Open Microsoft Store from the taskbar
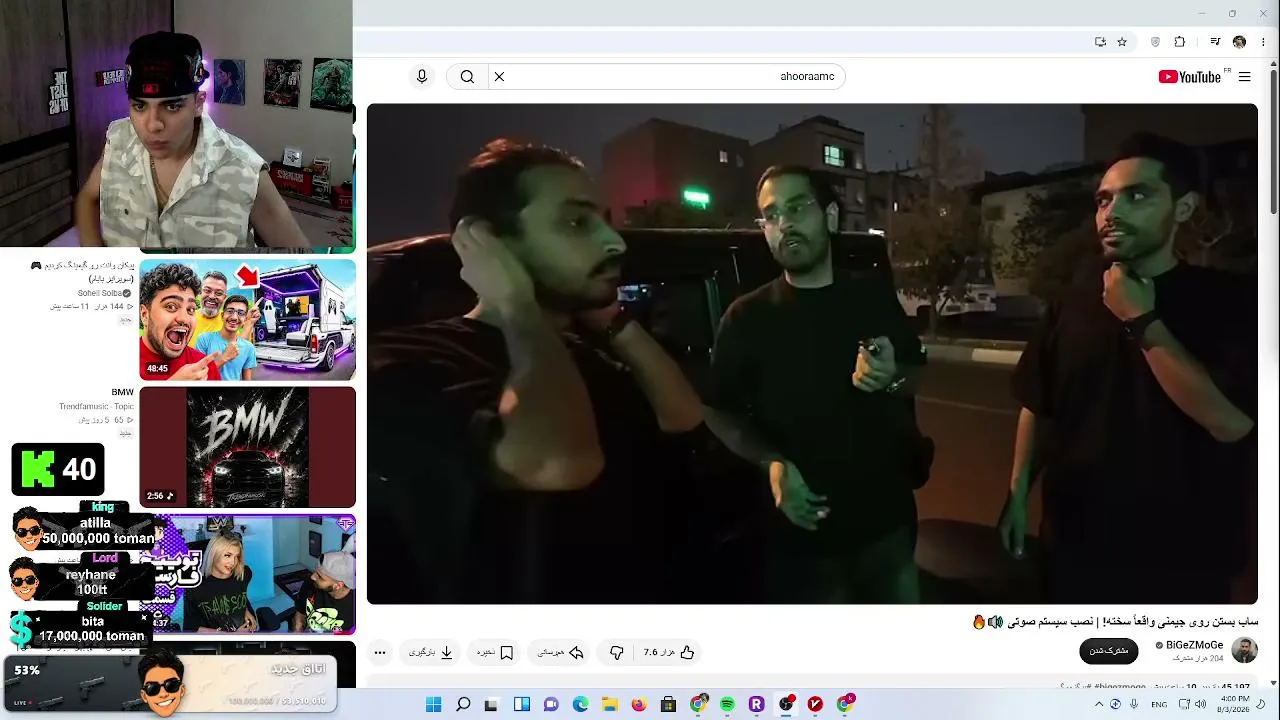Viewport: 1280px width, 720px height. pos(668,704)
